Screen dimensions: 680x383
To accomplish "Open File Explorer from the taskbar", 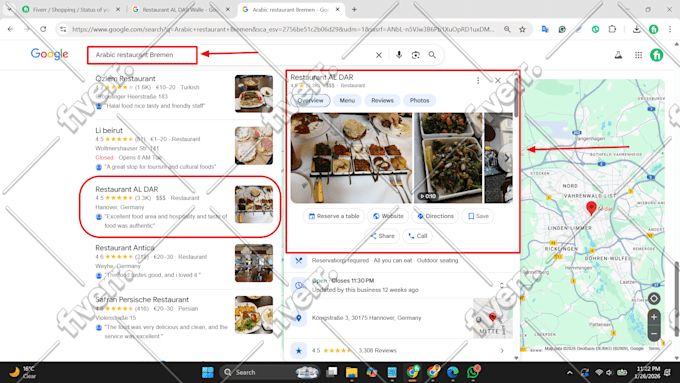I will pos(351,372).
